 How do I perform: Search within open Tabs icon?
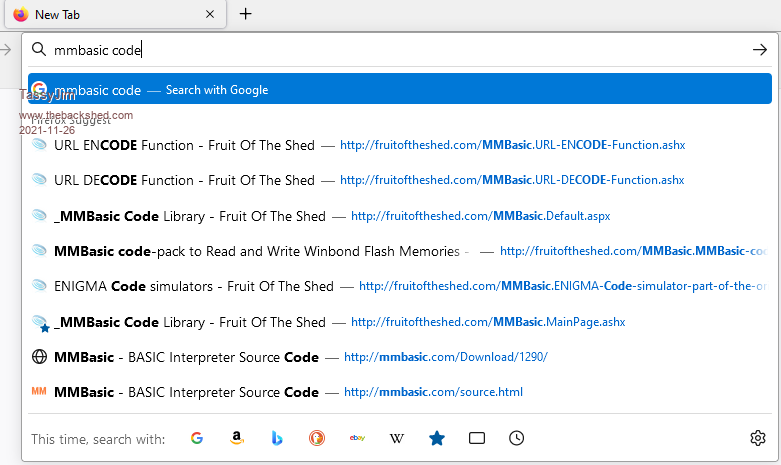pos(477,438)
